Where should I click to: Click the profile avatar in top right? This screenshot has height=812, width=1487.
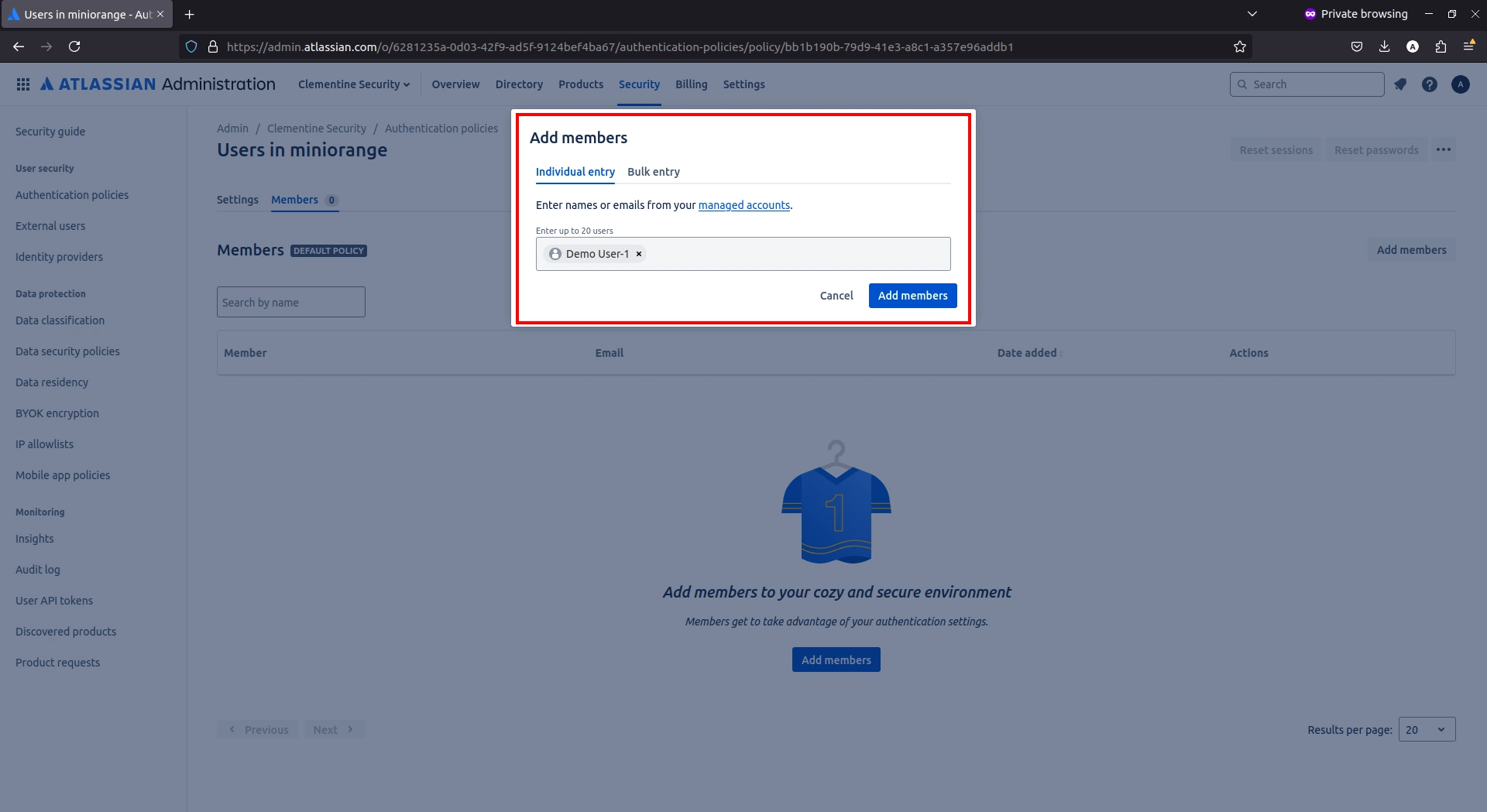click(x=1461, y=84)
